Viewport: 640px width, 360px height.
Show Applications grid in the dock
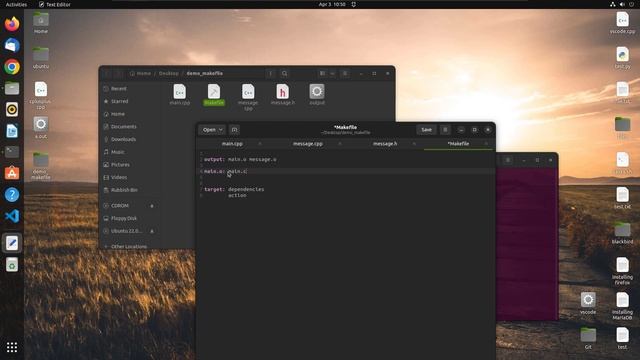click(12, 347)
